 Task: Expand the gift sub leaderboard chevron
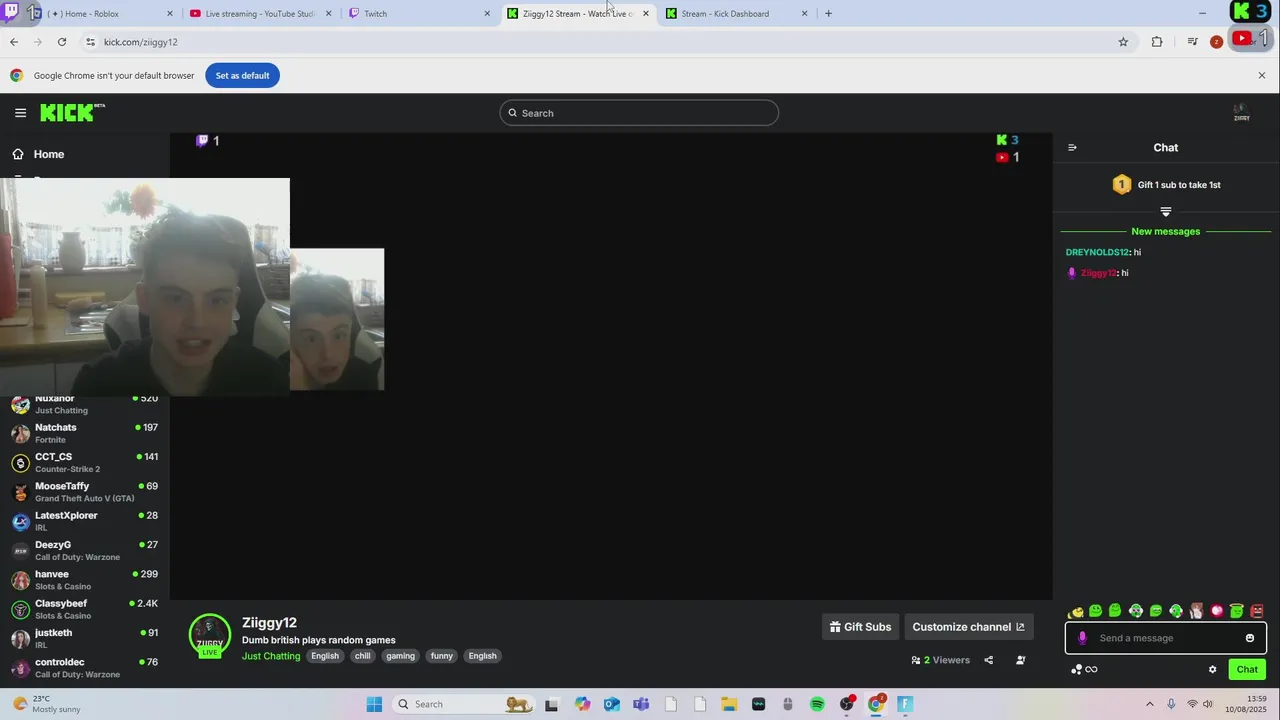(1165, 211)
